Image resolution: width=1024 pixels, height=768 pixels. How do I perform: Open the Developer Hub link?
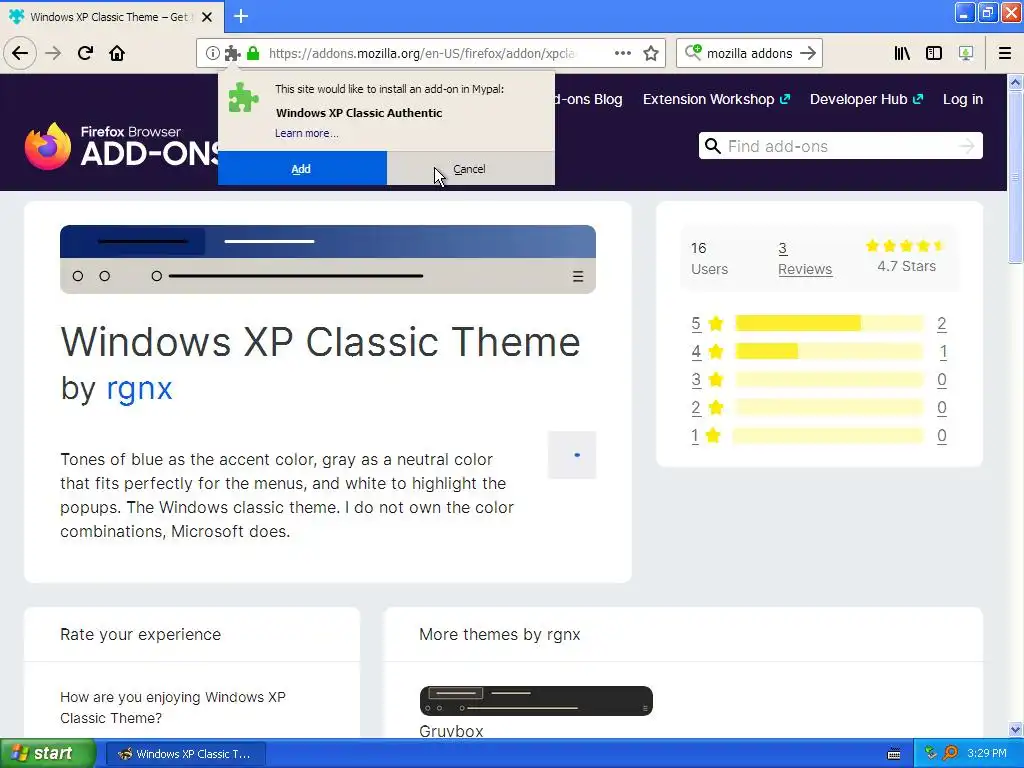[x=866, y=99]
